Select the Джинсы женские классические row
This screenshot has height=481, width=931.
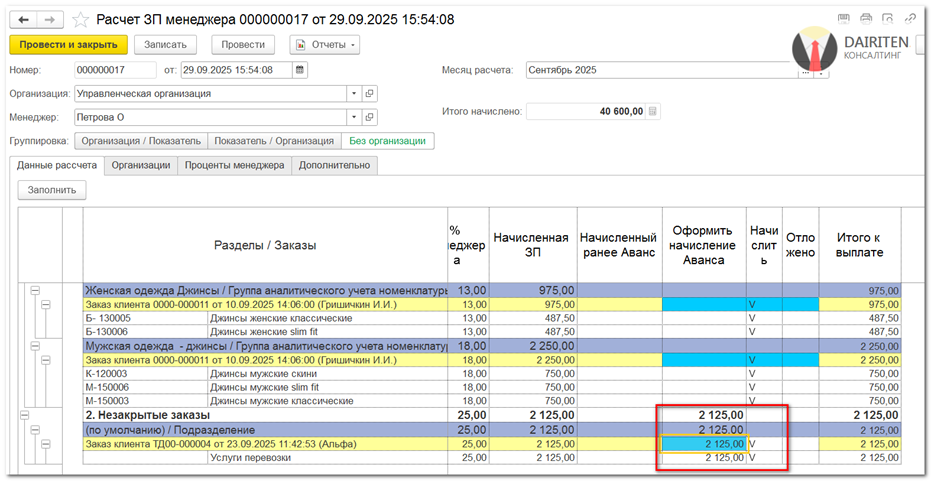point(327,318)
